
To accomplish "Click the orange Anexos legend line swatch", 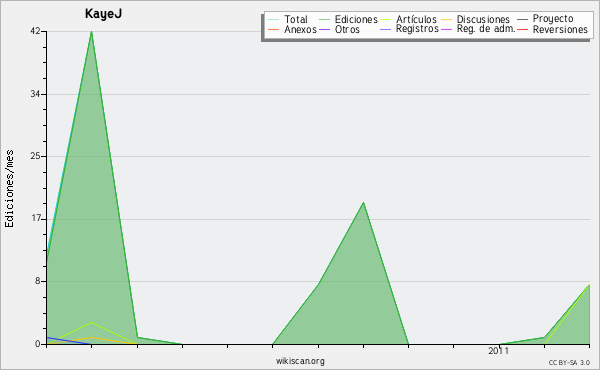I will tap(274, 29).
